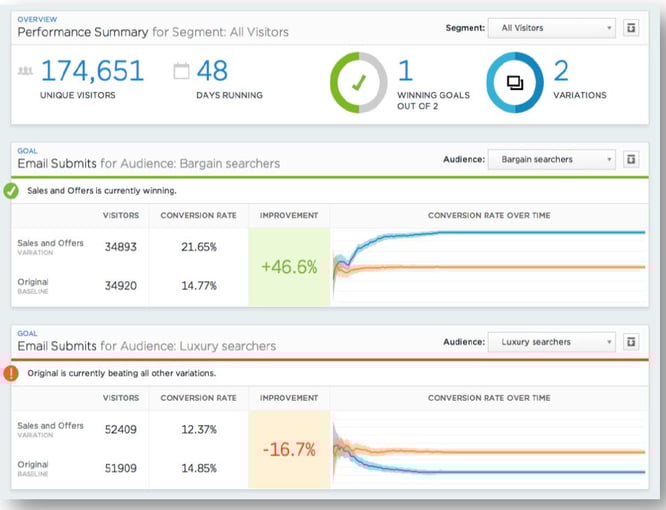Click the 174,651 unique visitors figure
This screenshot has height=510, width=666.
click(92, 70)
